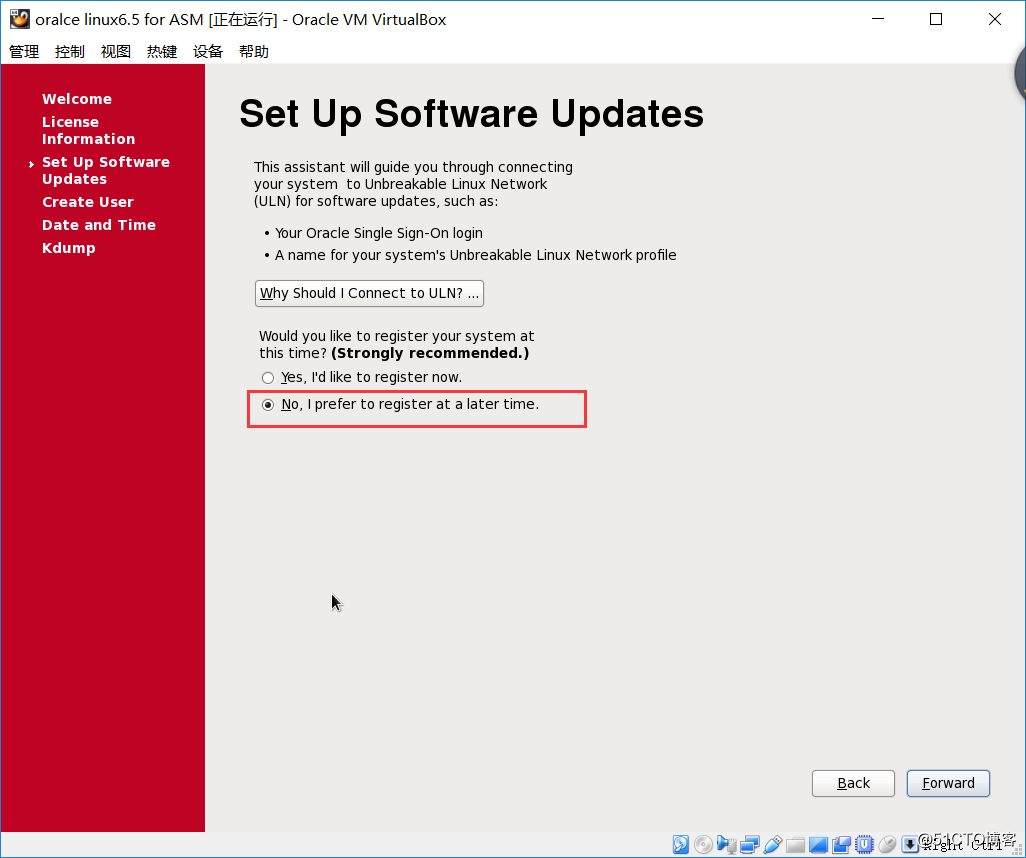The width and height of the screenshot is (1026, 858).
Task: Open the 帮助 menu
Action: pyautogui.click(x=254, y=51)
